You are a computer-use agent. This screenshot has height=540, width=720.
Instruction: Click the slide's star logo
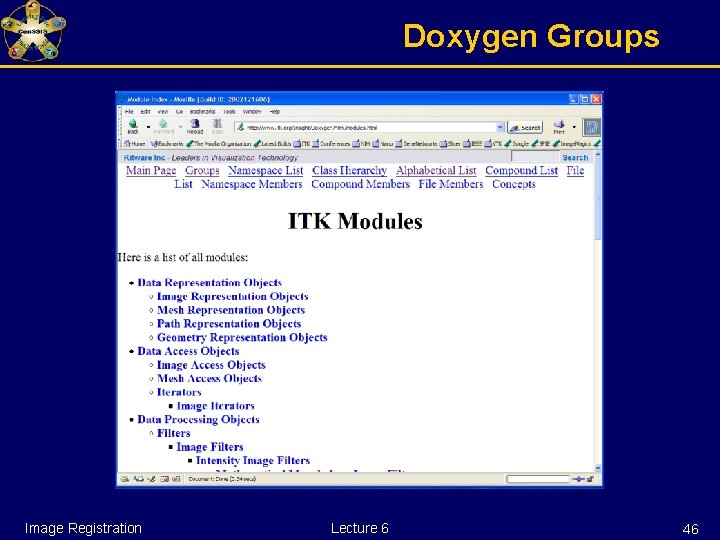pyautogui.click(x=33, y=31)
